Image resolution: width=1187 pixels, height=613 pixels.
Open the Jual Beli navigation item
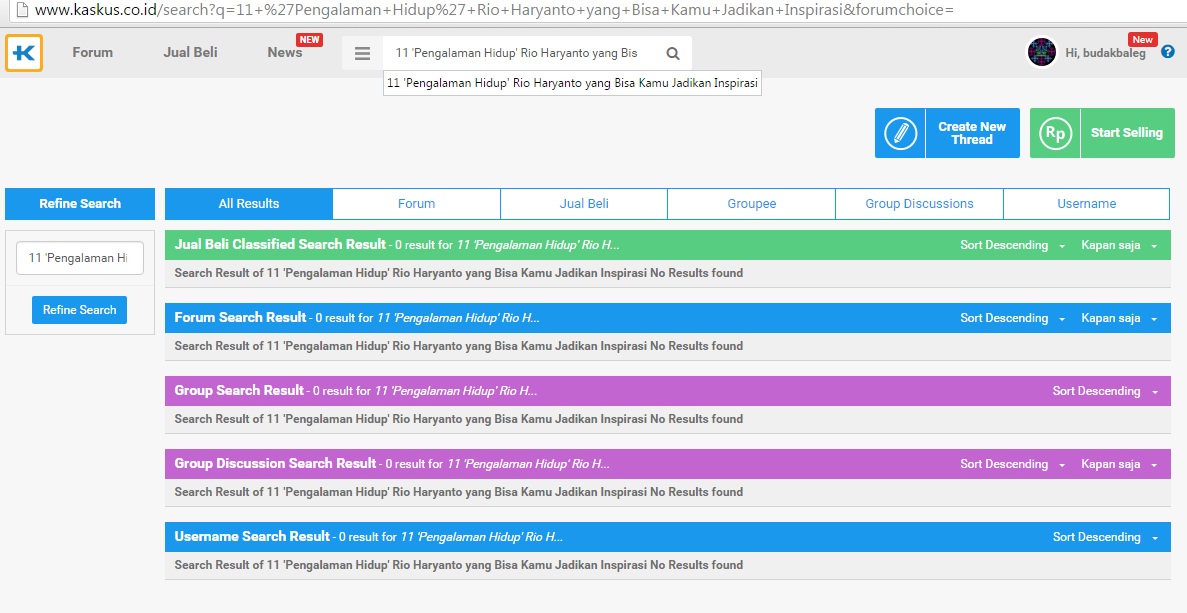(x=190, y=52)
